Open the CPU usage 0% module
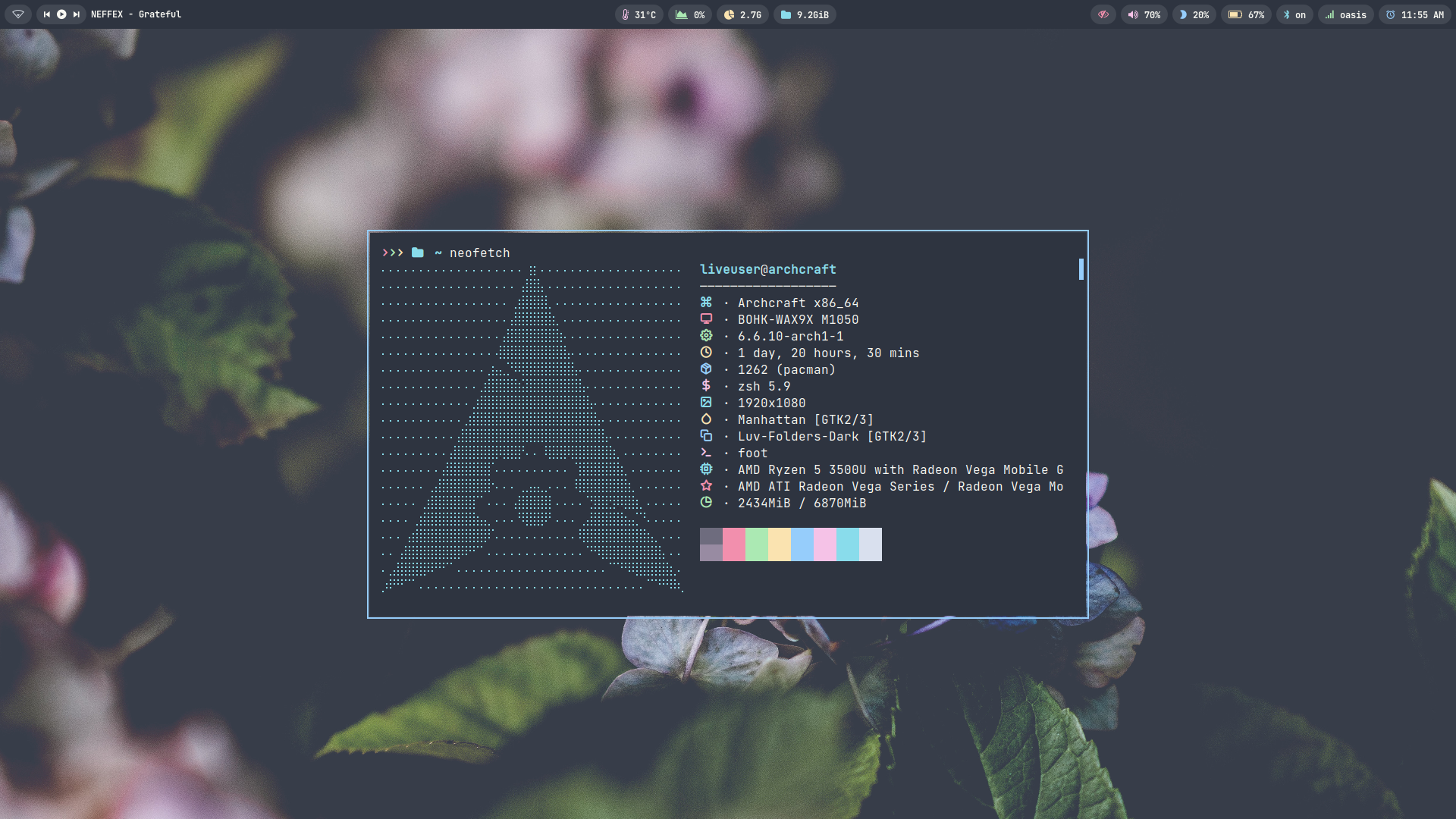The image size is (1456, 819). [689, 14]
